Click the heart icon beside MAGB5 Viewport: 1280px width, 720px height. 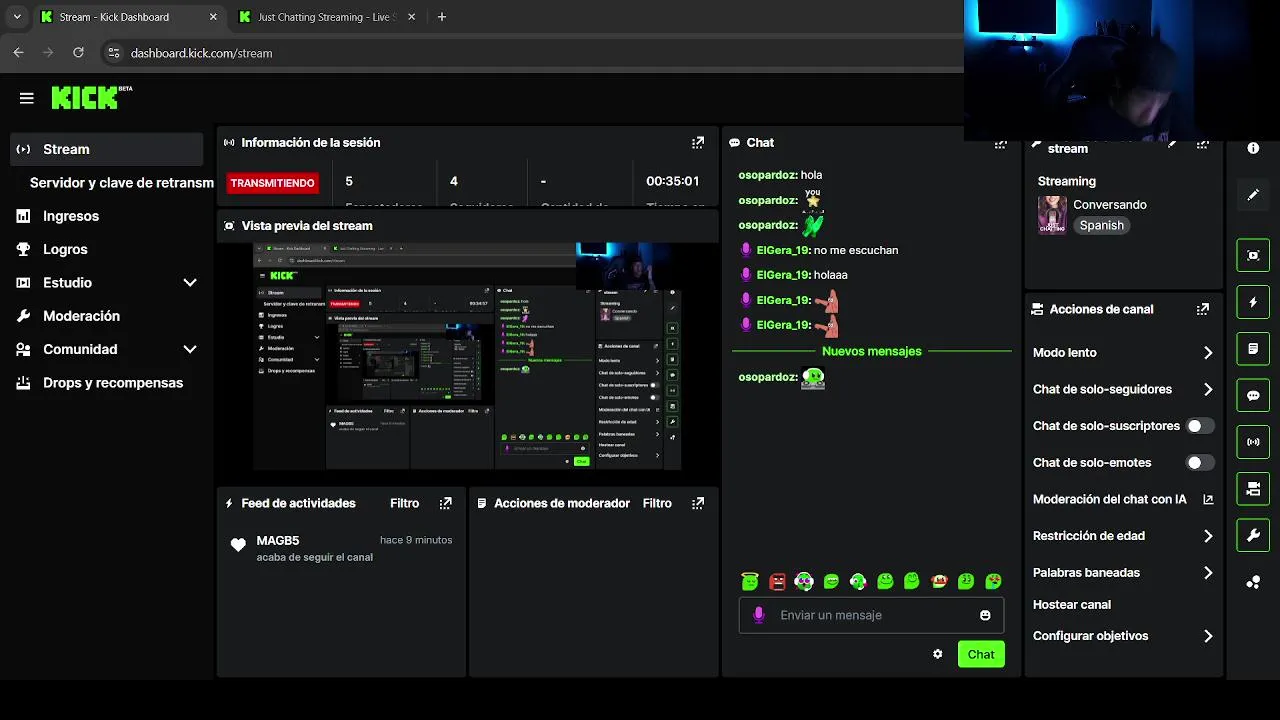[238, 545]
